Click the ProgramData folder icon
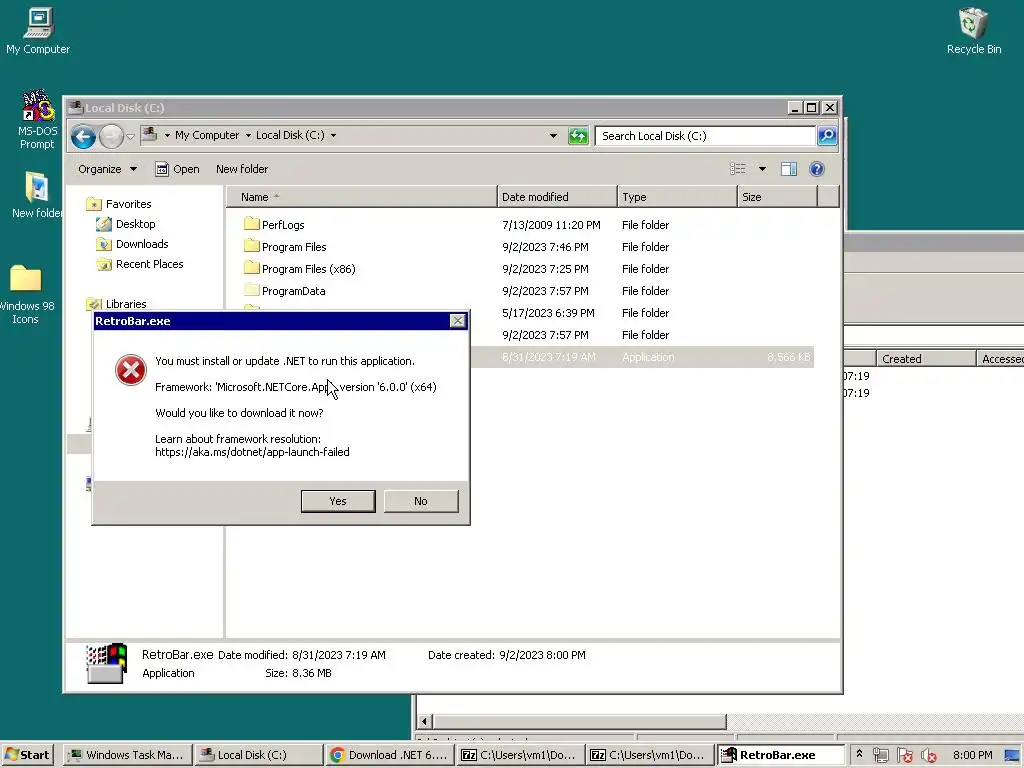The height and width of the screenshot is (768, 1024). 251,290
